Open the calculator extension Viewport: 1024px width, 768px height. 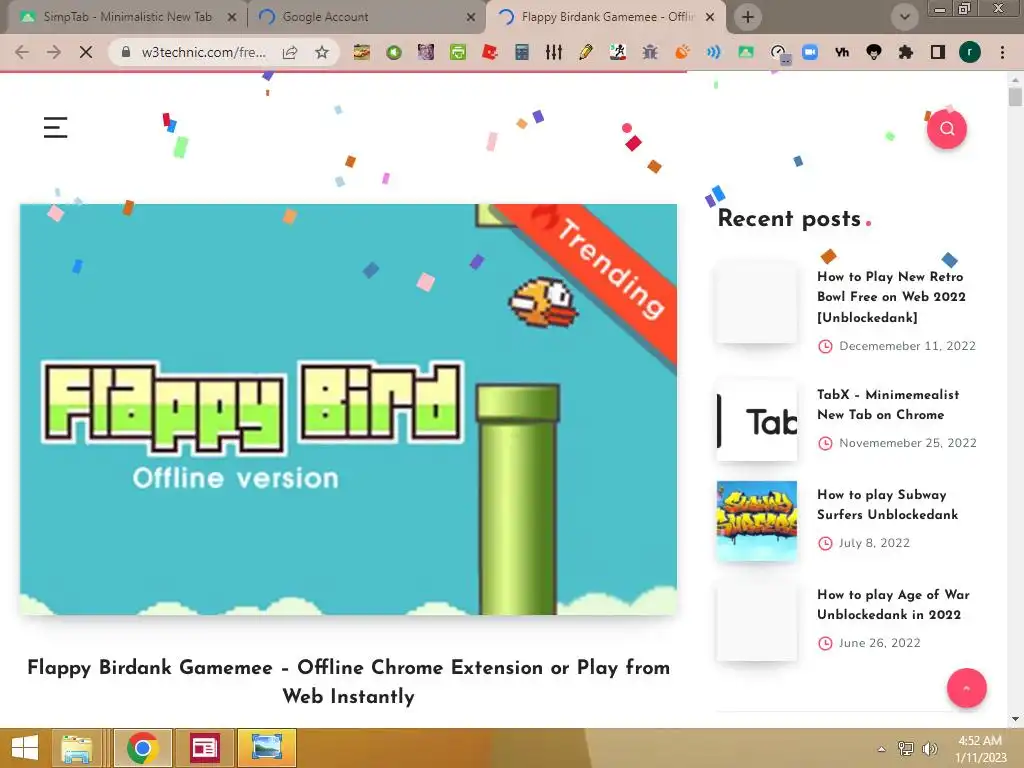click(x=521, y=52)
